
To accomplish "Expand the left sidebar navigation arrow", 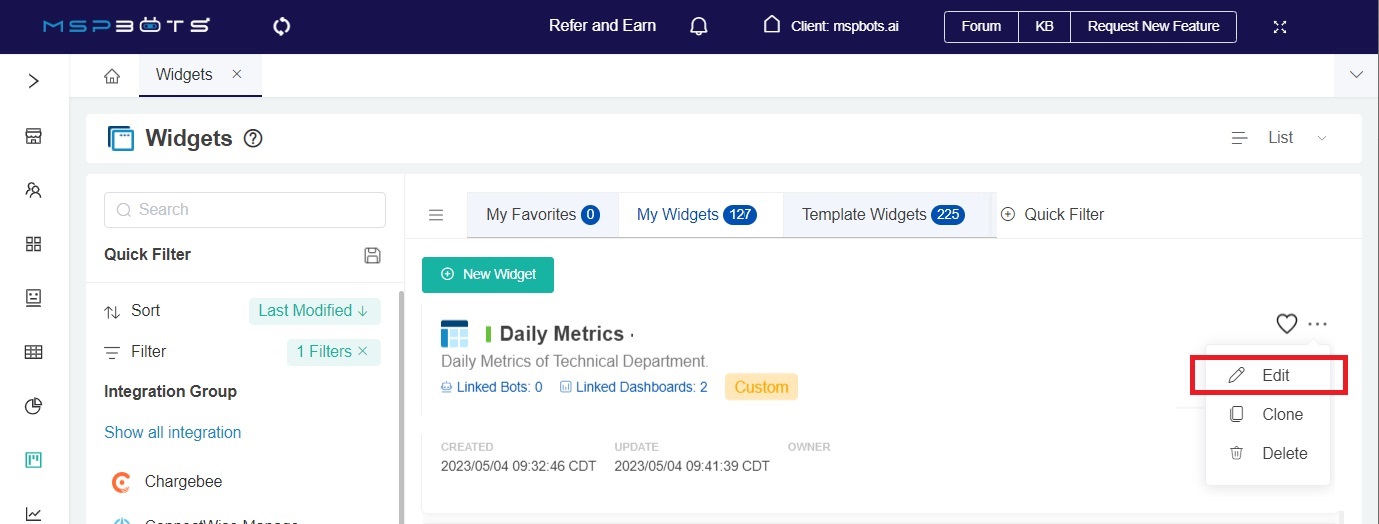I will click(x=34, y=81).
